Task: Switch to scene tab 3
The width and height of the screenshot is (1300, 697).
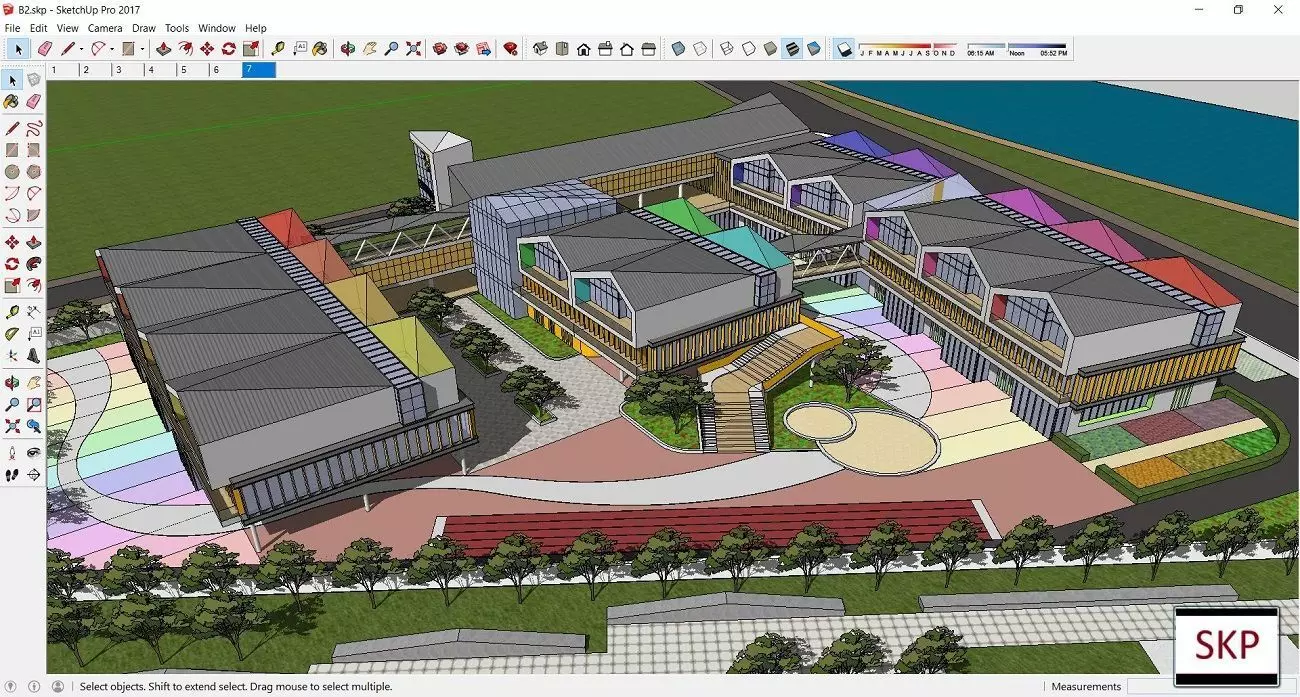Action: coord(128,70)
